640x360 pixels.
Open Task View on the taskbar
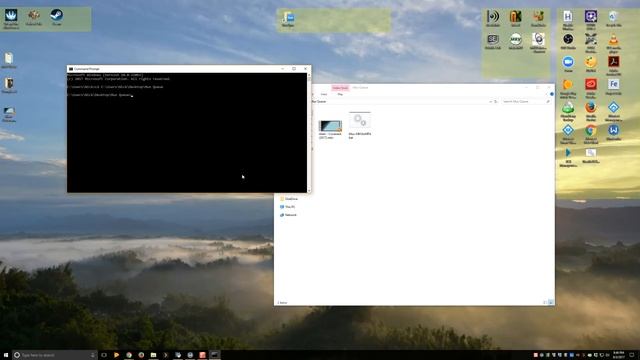click(104, 355)
